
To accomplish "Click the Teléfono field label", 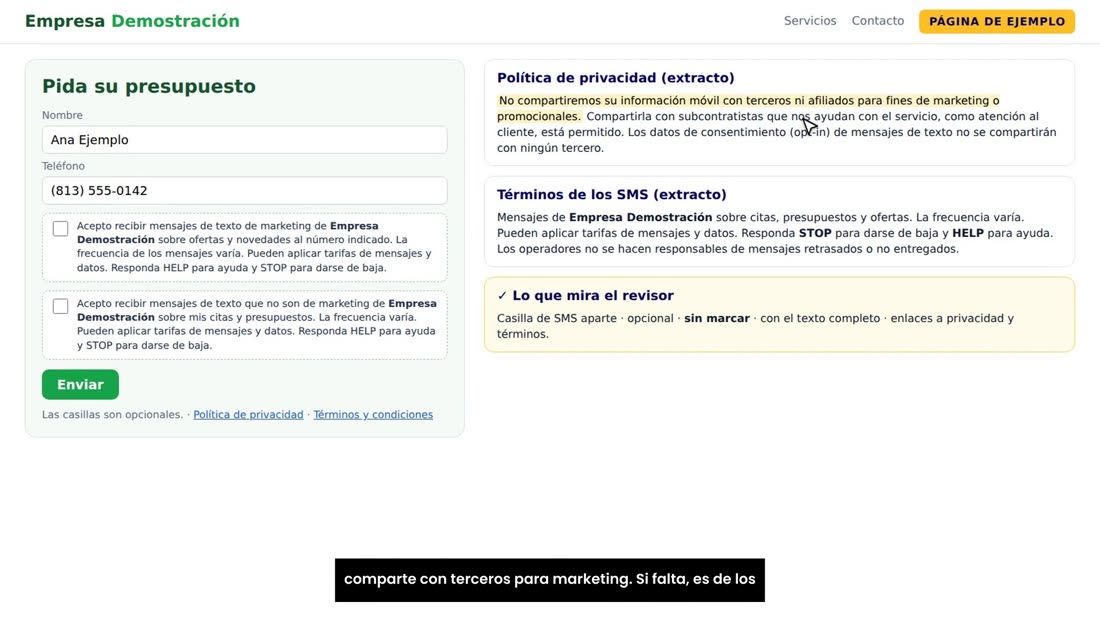I will point(63,166).
